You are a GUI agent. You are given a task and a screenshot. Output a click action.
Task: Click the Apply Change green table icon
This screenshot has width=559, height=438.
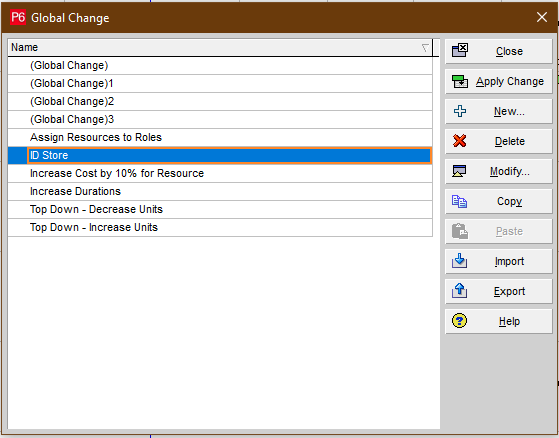460,81
